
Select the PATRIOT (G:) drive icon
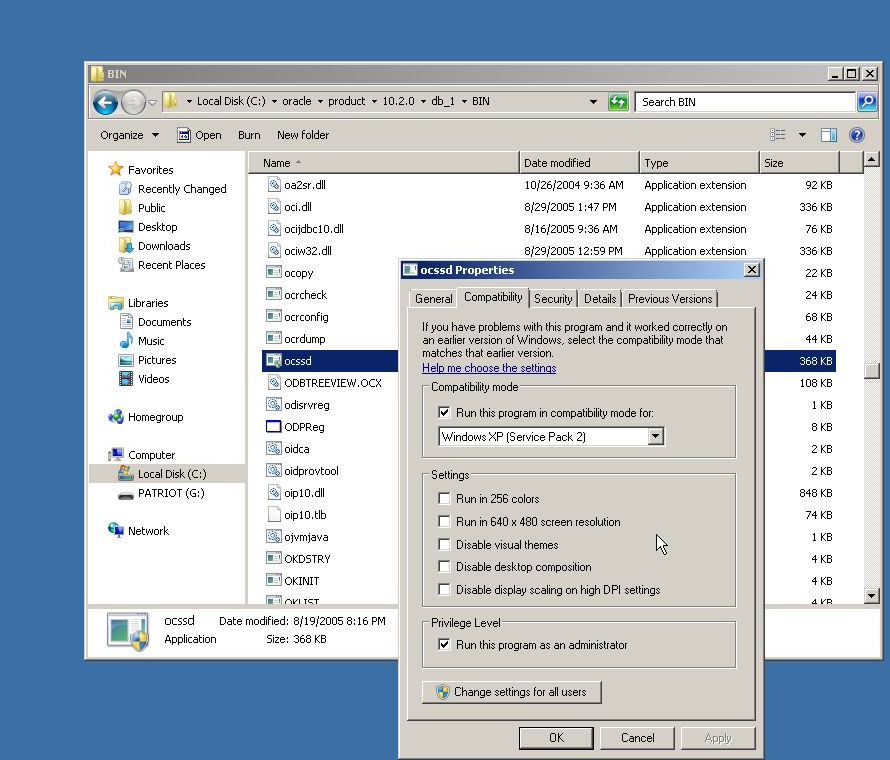[x=126, y=493]
